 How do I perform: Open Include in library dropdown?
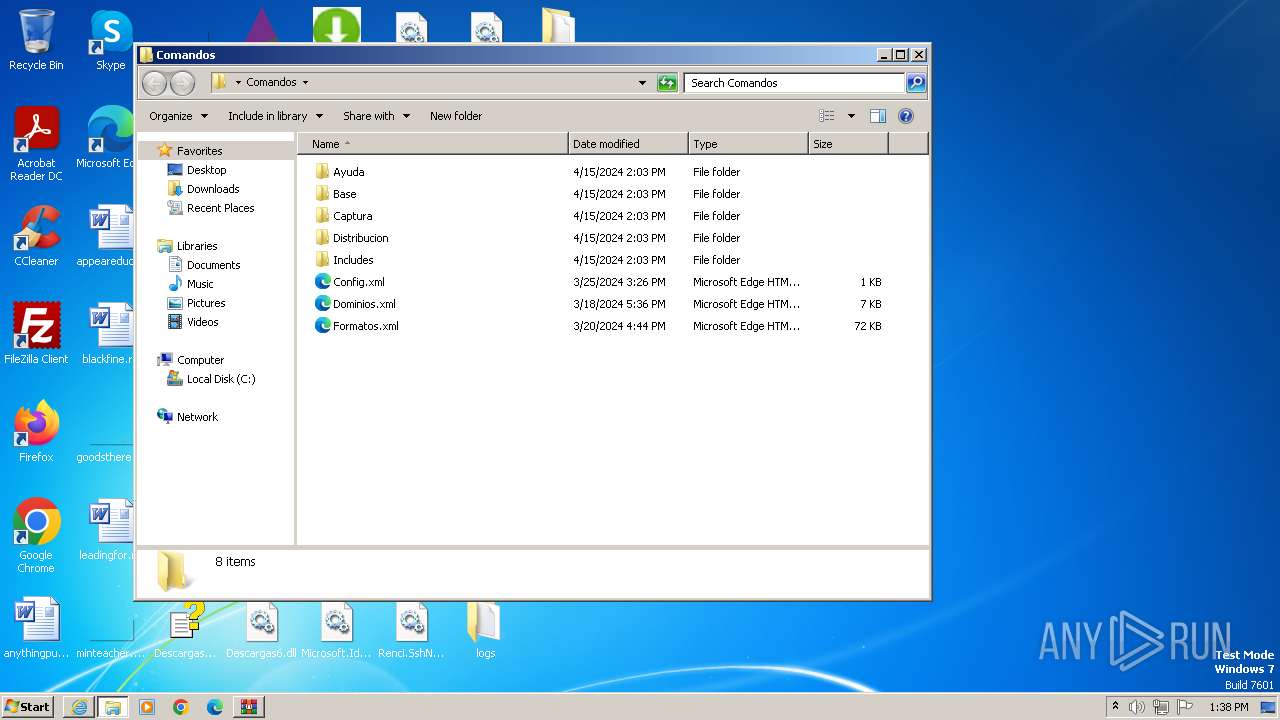coord(275,116)
